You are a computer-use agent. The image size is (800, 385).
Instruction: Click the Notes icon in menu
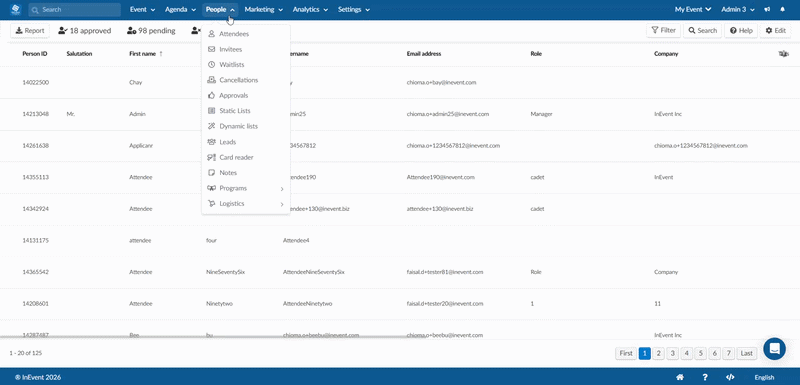211,172
